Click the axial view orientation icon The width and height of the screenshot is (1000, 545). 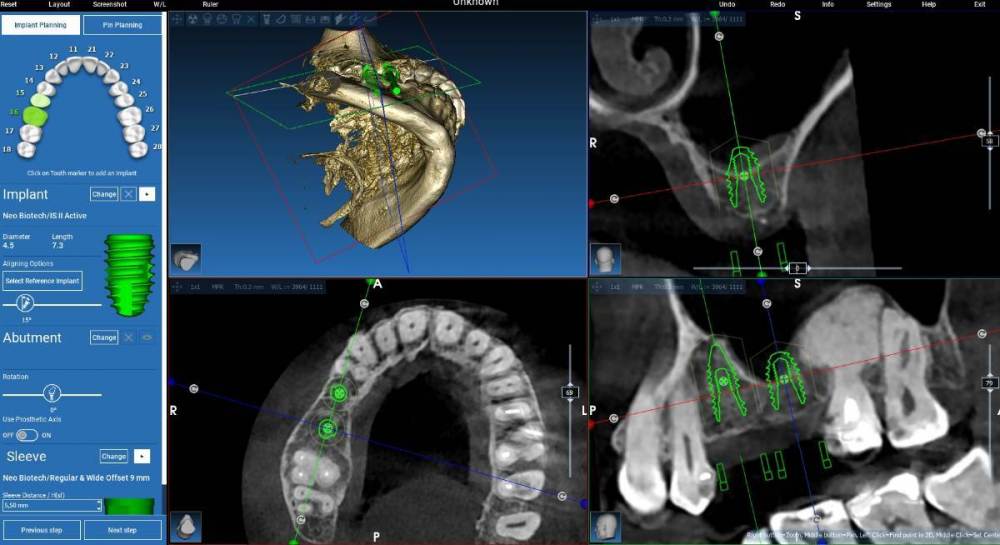(185, 526)
